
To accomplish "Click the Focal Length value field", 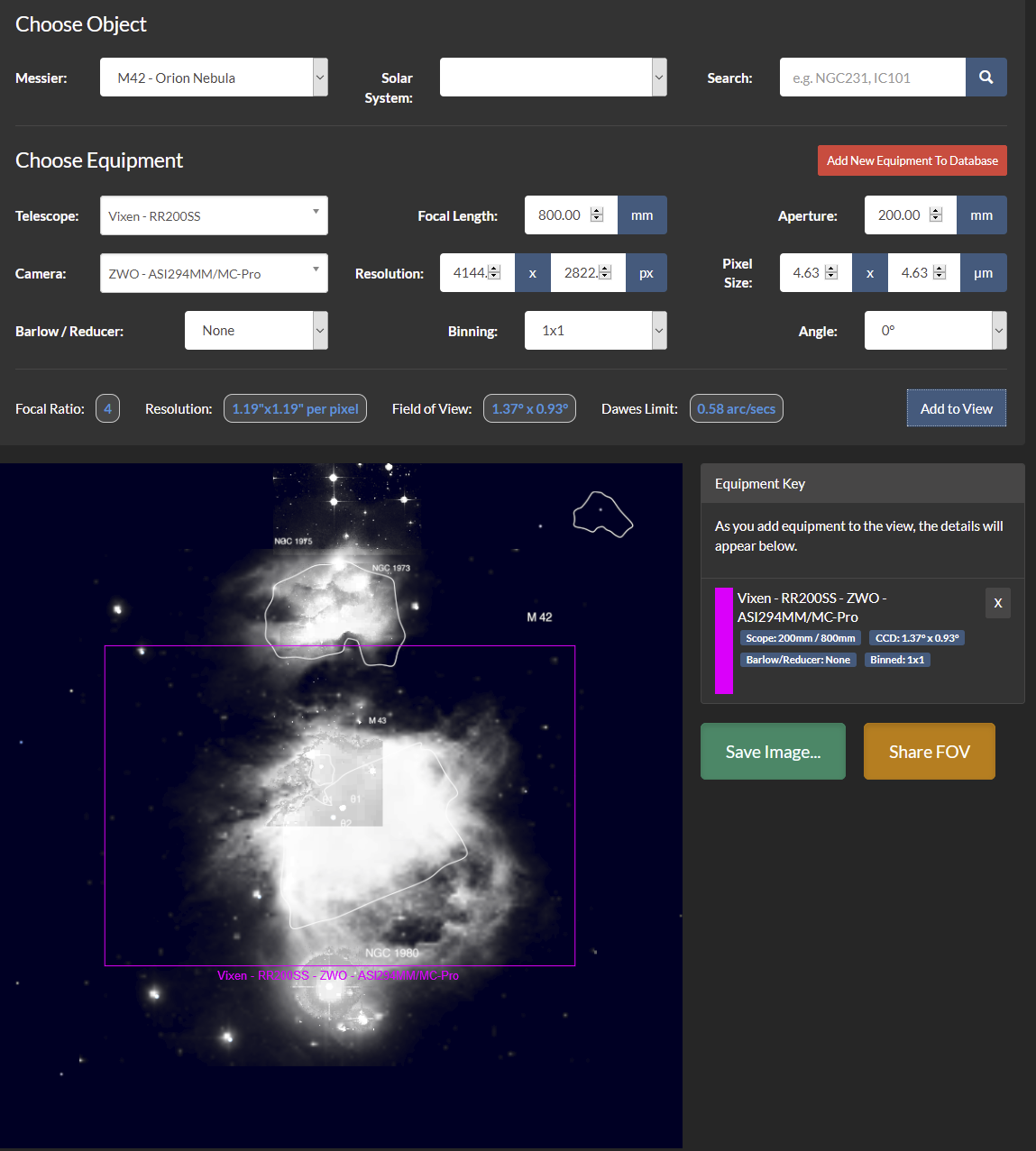I will pos(571,215).
